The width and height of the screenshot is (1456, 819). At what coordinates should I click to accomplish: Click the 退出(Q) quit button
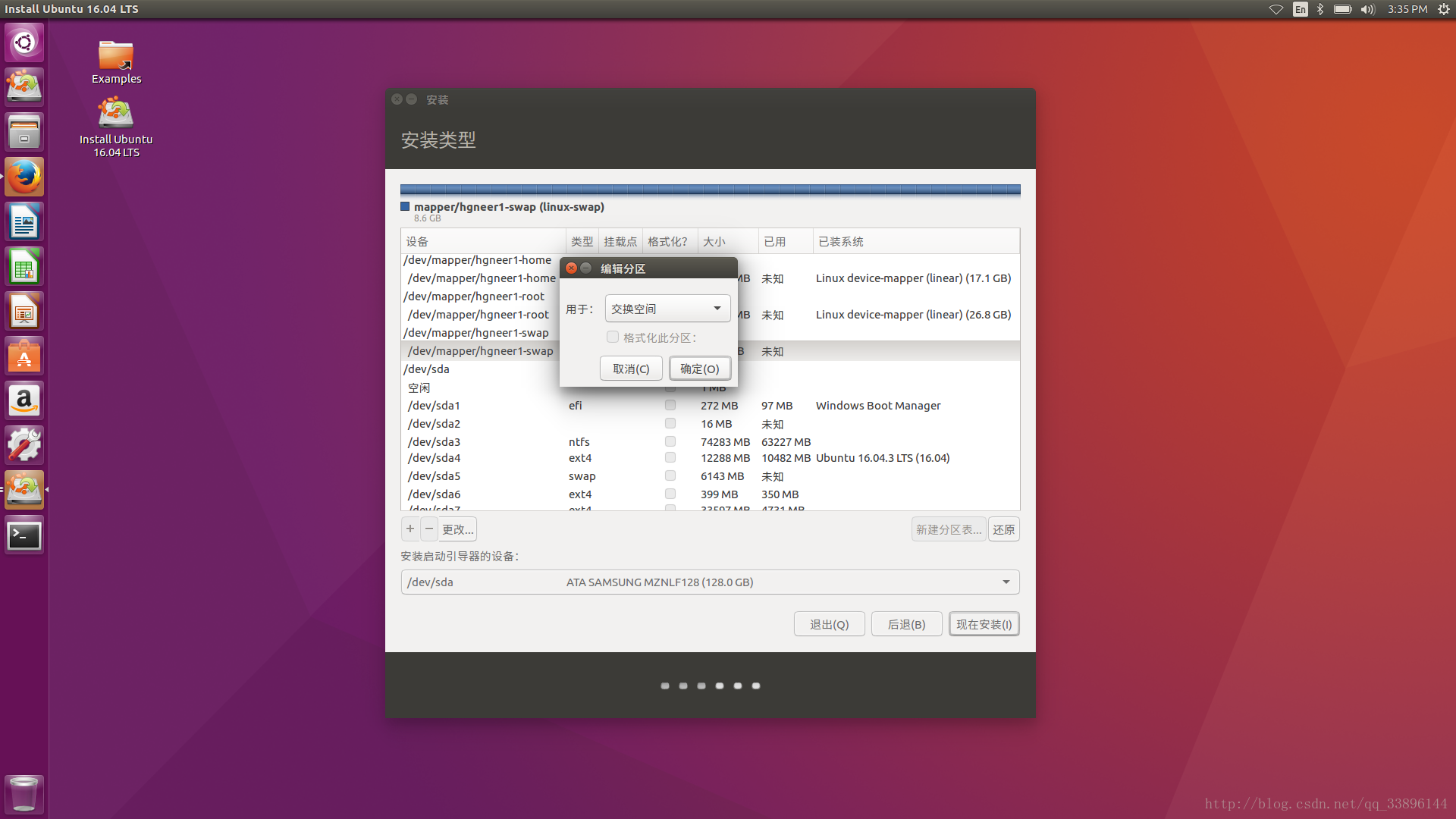[x=829, y=624]
